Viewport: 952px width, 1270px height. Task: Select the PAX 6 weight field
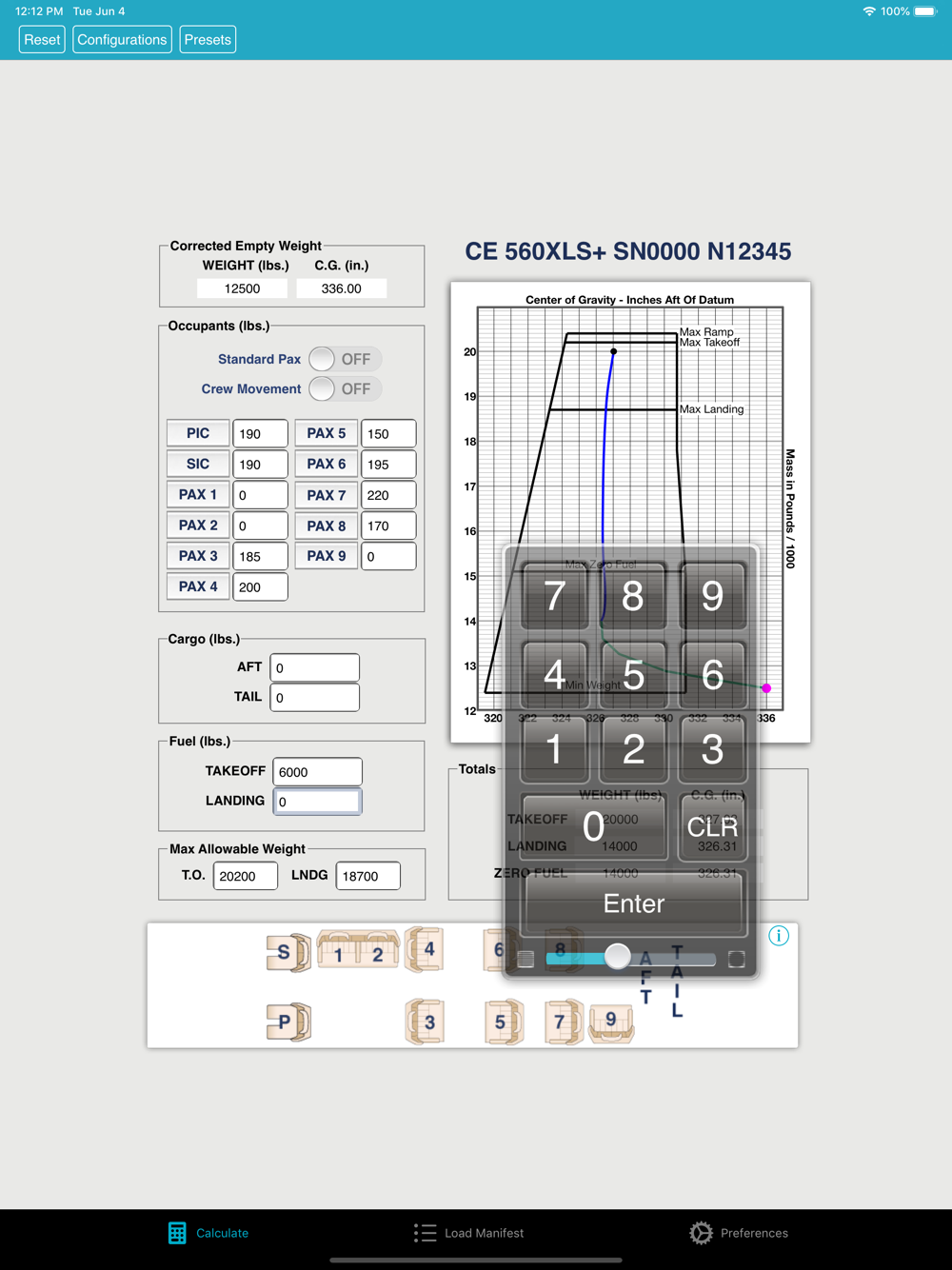point(388,464)
